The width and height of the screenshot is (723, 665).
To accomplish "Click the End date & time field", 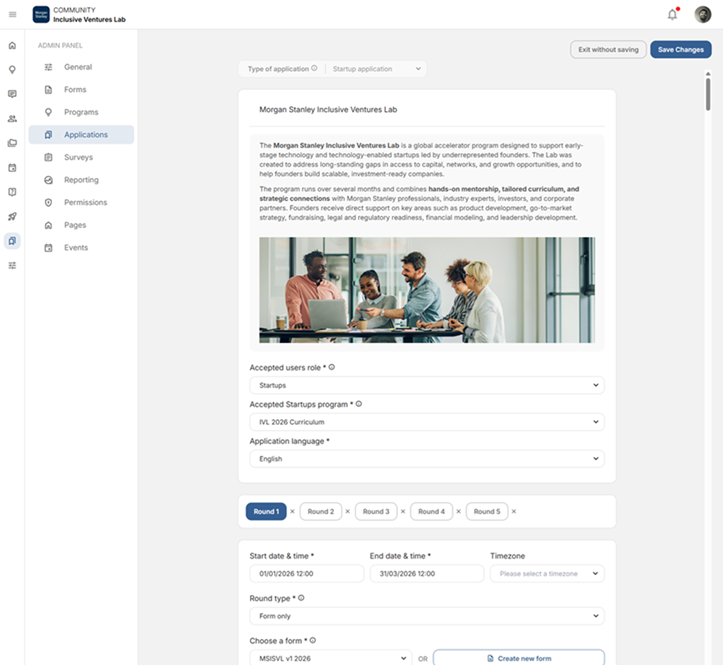I will pyautogui.click(x=427, y=574).
